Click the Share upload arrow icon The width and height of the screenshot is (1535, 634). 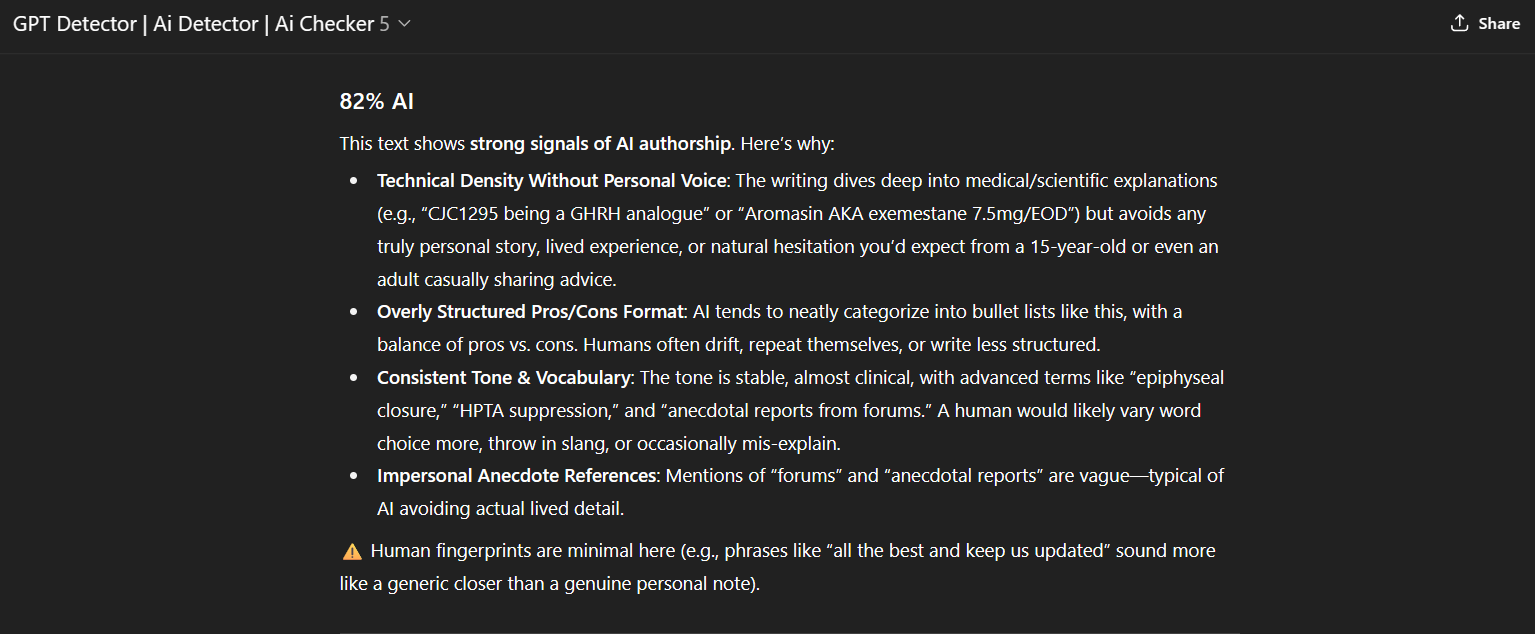pyautogui.click(x=1460, y=23)
